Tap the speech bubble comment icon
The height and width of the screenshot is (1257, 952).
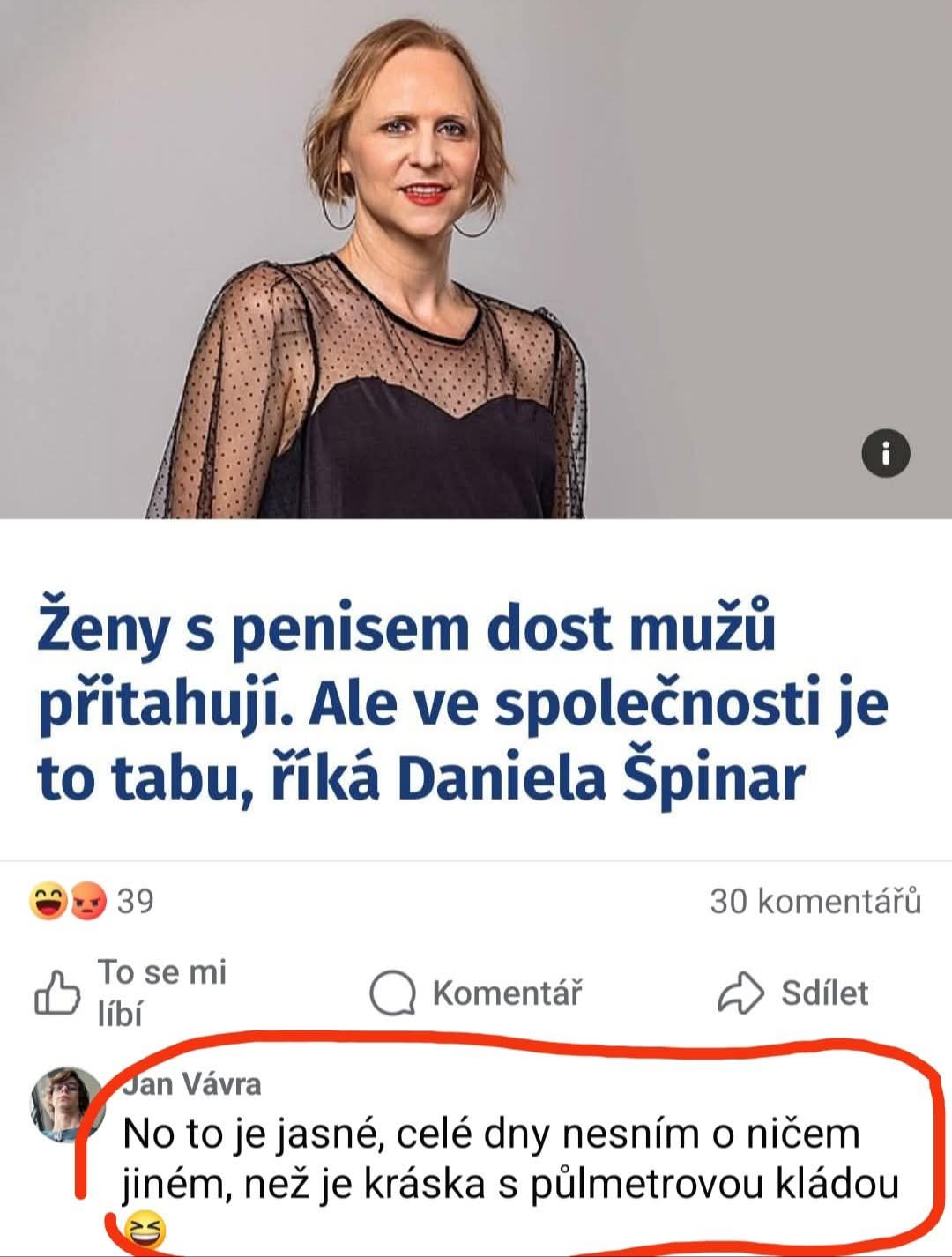392,993
